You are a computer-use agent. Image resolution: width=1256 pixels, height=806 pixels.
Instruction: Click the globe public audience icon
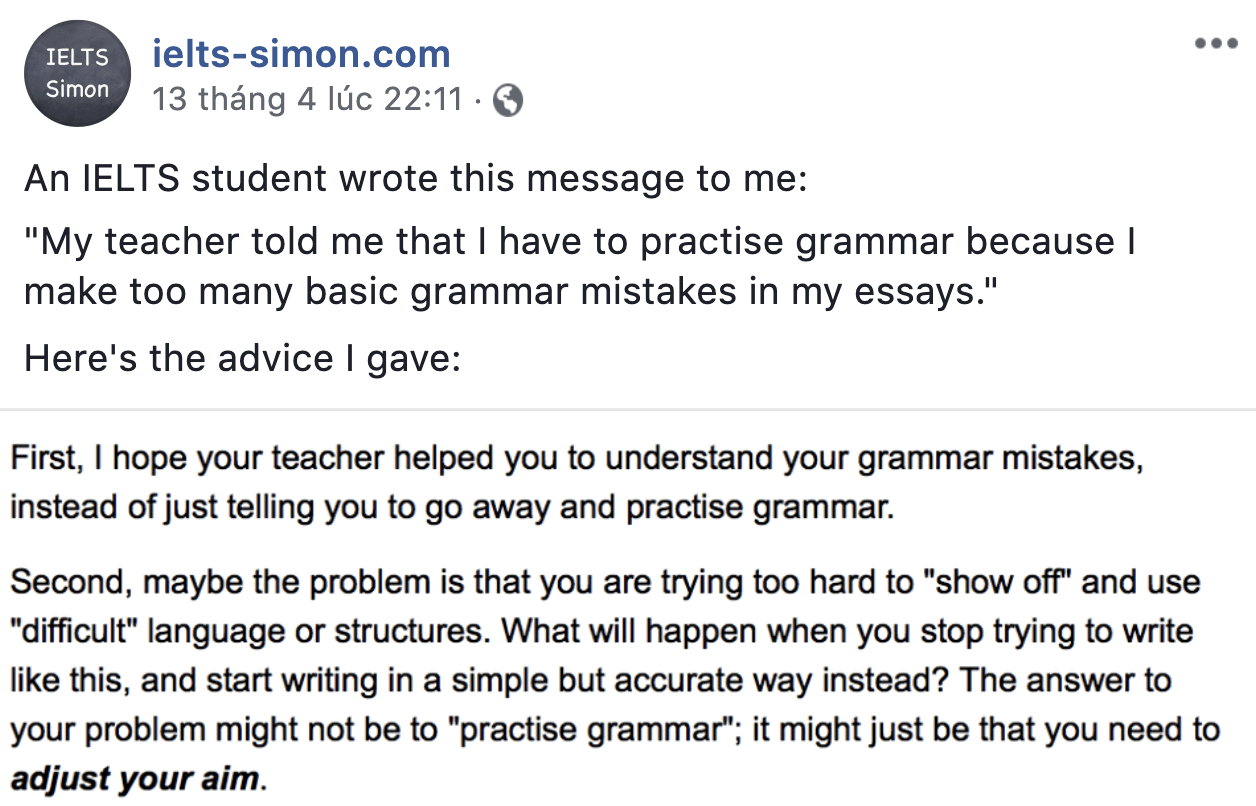click(508, 99)
